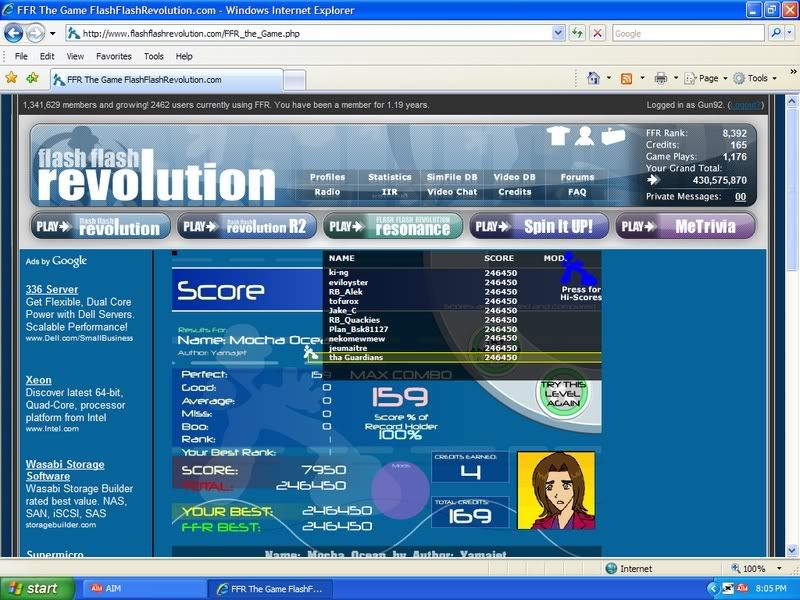Viewport: 800px width, 600px height.
Task: Open the user profile silhouette icon
Action: (585, 136)
